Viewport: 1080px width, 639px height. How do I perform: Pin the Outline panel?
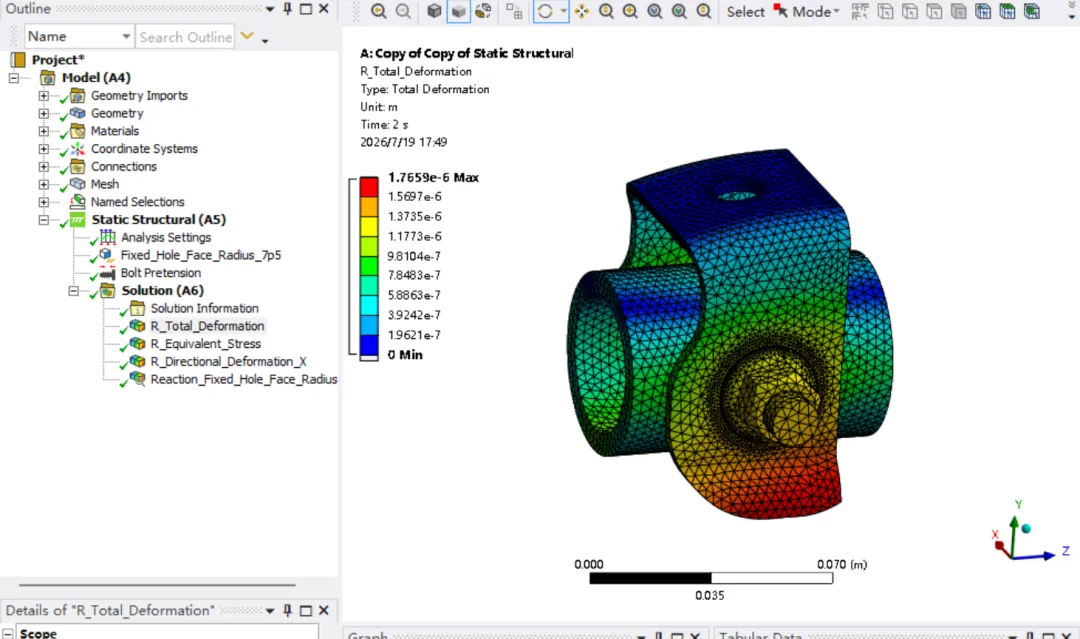(x=287, y=9)
